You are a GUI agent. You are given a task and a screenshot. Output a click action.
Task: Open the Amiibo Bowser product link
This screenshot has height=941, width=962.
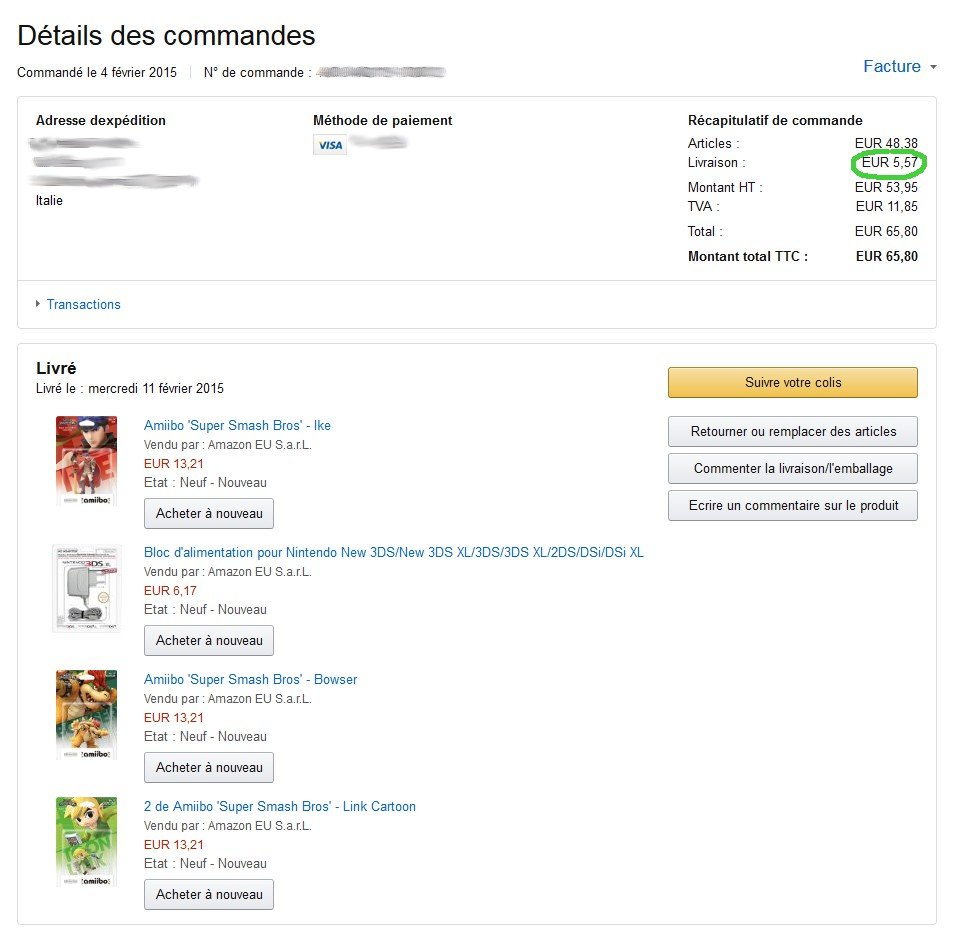pyautogui.click(x=250, y=679)
